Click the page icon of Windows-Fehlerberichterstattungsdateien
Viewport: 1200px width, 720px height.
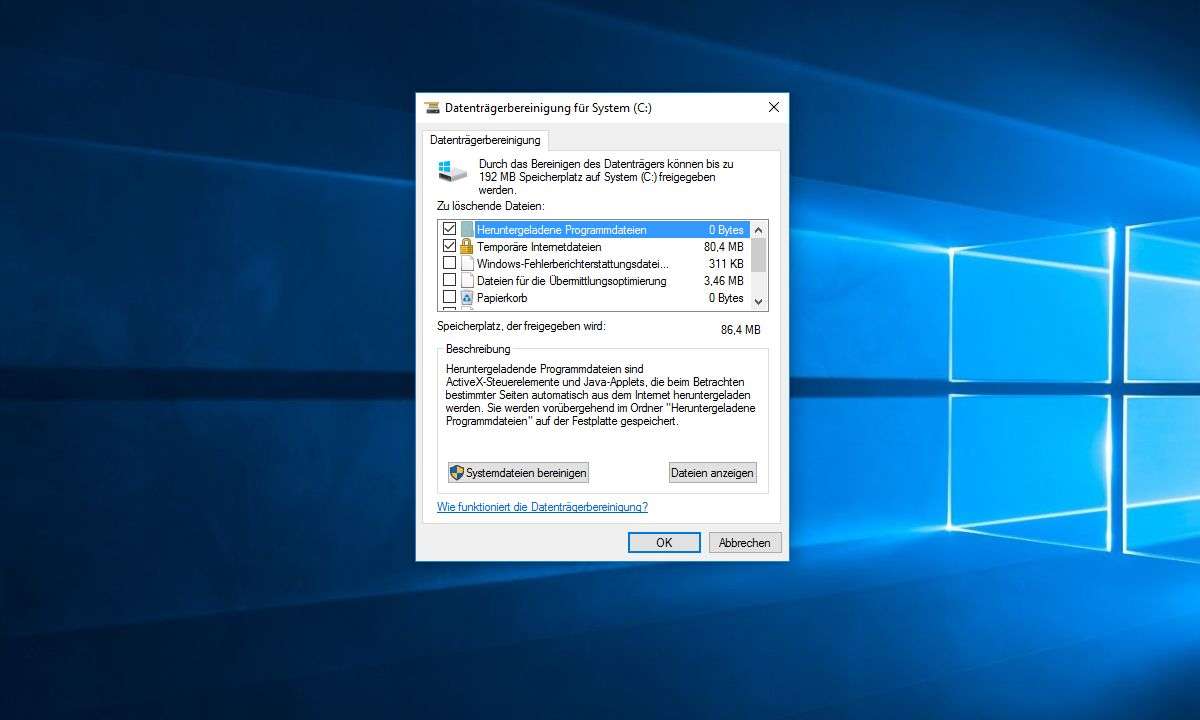pos(467,263)
